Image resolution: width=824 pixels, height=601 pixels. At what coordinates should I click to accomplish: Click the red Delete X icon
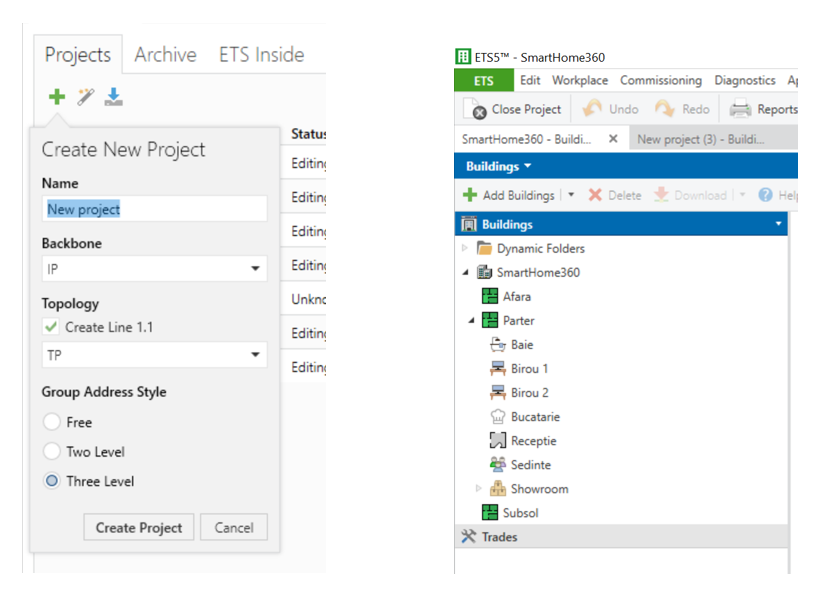(595, 195)
